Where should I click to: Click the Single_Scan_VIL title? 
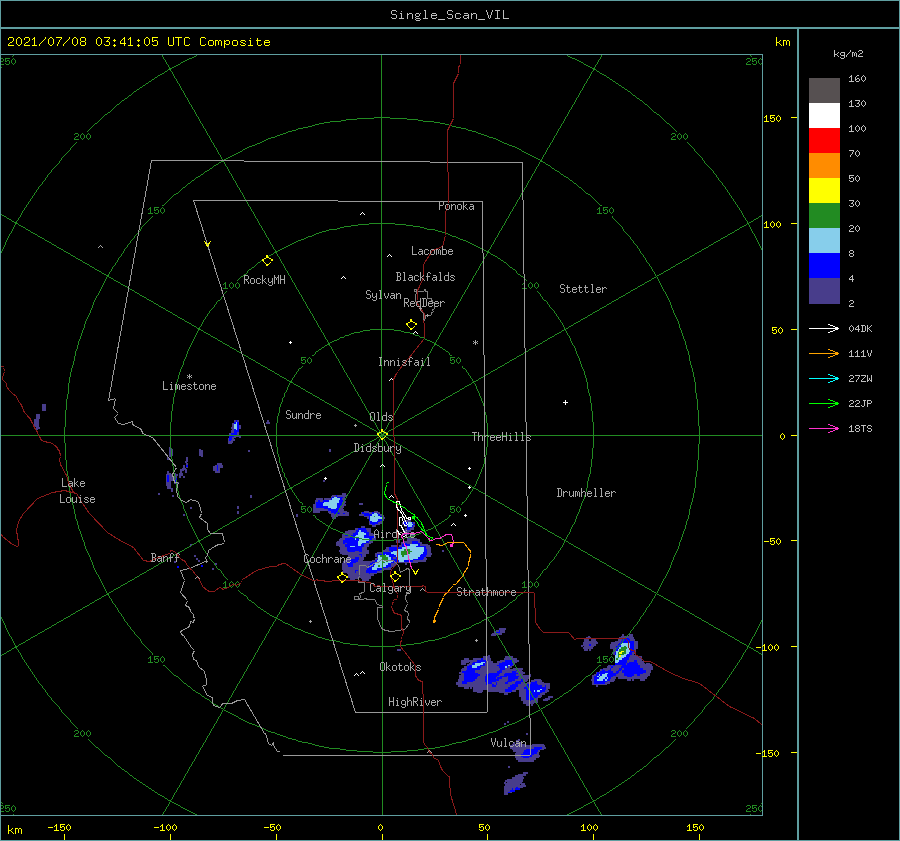(449, 15)
